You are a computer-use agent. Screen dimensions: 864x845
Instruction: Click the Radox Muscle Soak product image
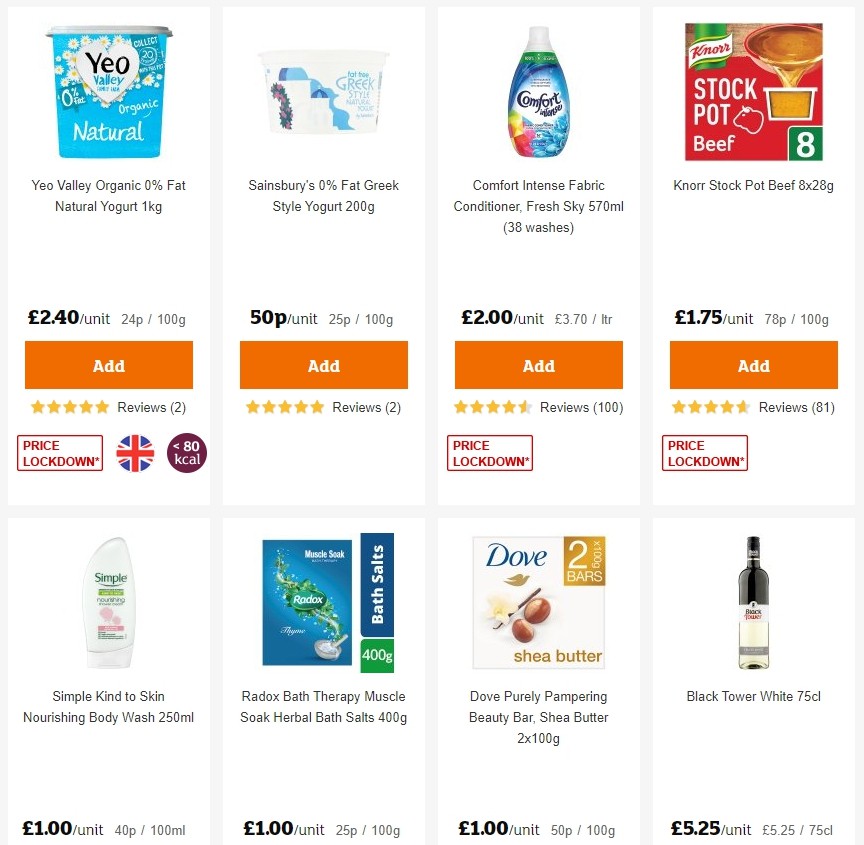click(323, 602)
